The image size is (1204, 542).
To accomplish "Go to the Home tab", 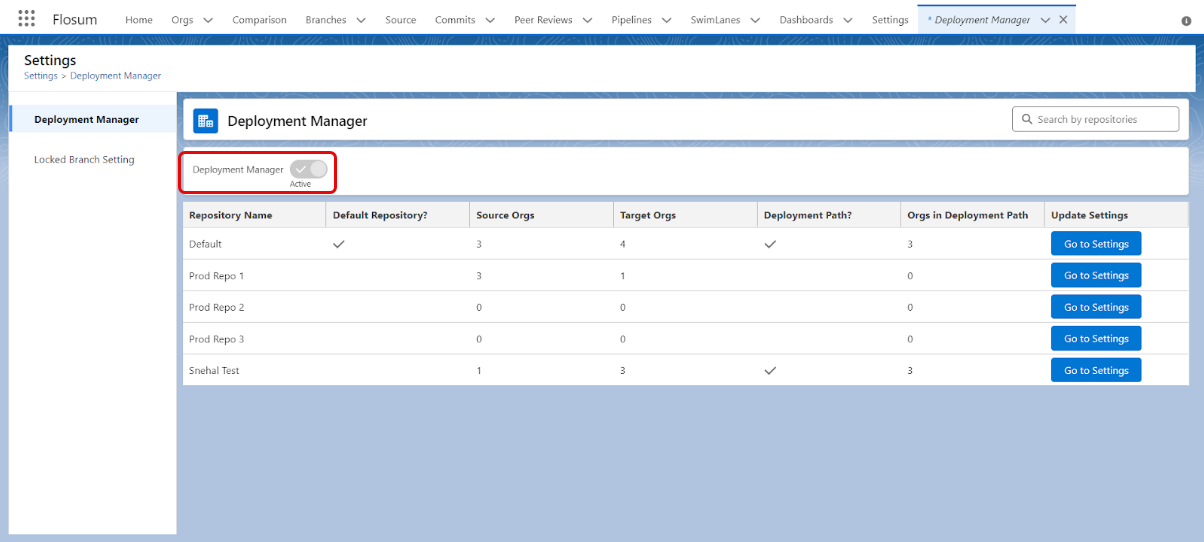I will pos(139,20).
